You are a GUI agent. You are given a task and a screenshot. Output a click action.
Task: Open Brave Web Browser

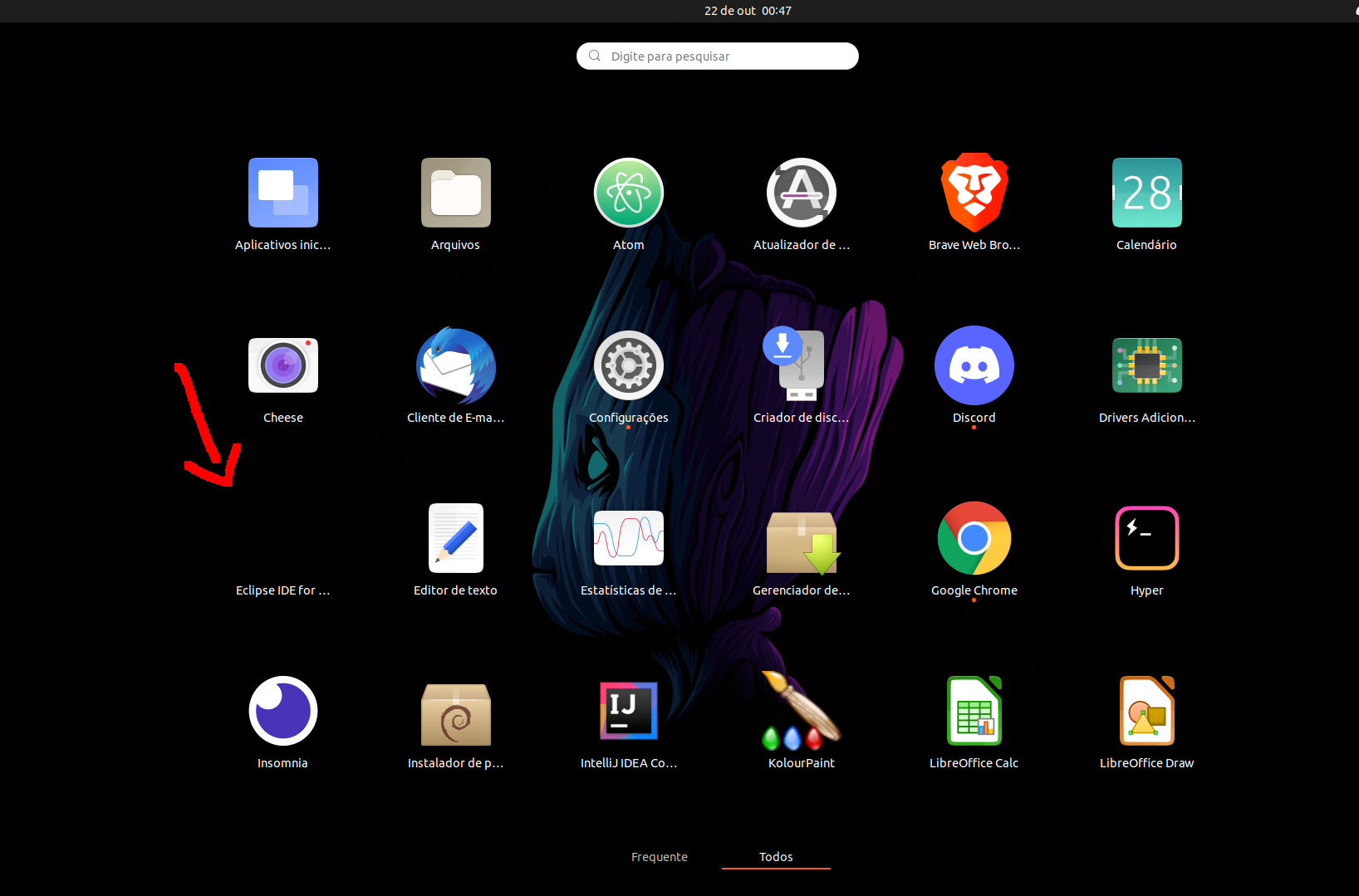[x=974, y=193]
